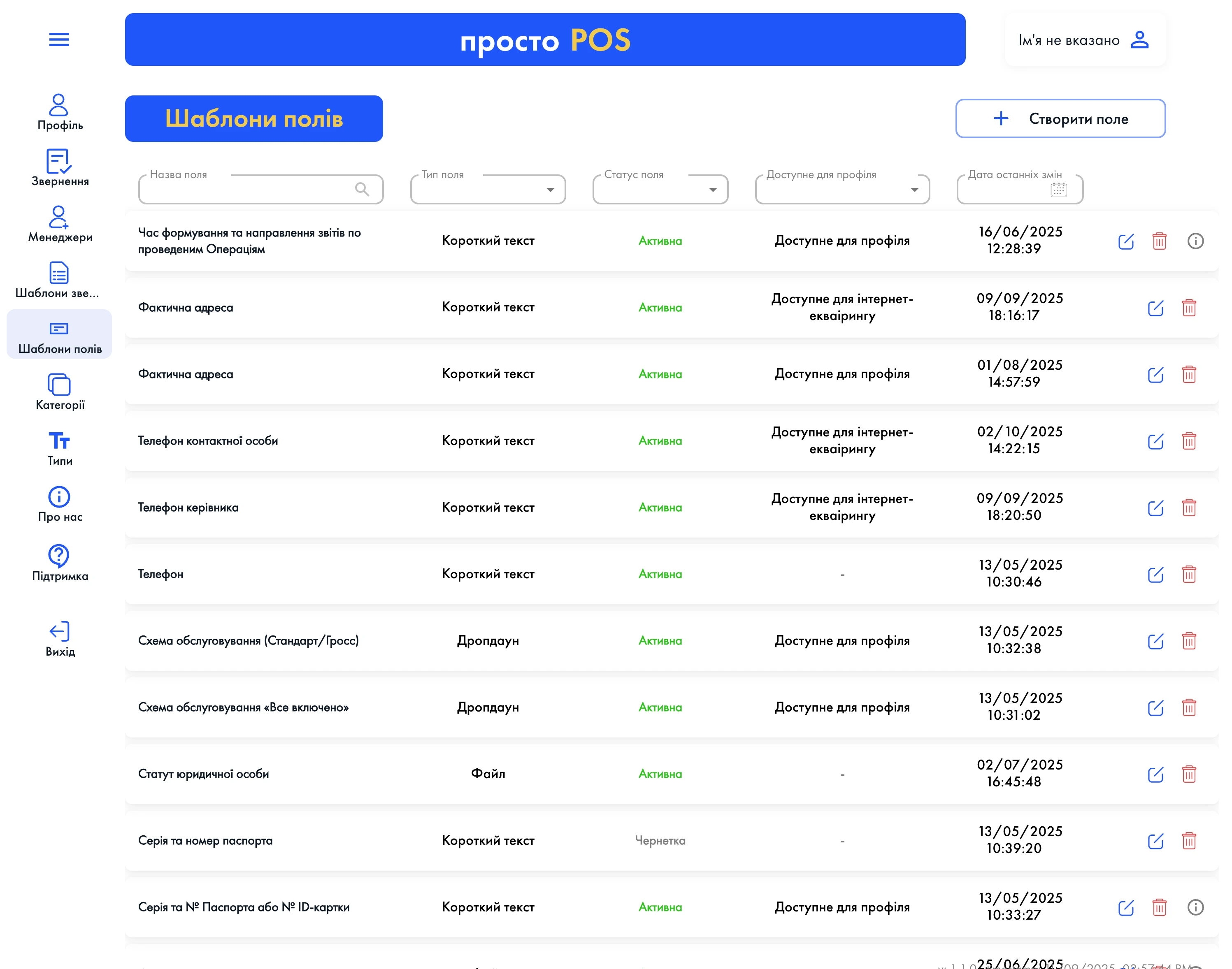Viewport: 1232px width, 969px height.
Task: Navigate to 'Менеджери' sidebar item
Action: pos(60,223)
